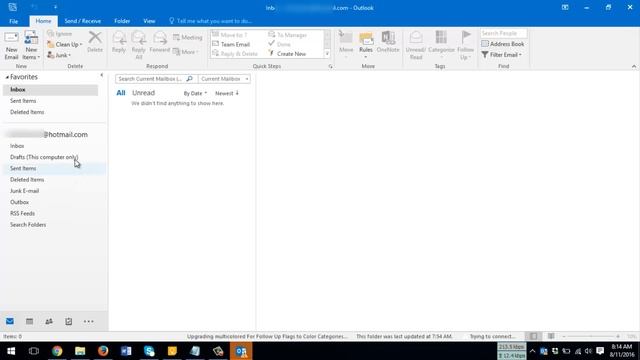Open more navigation options (three dots)
This screenshot has height=360, width=640.
(89, 322)
